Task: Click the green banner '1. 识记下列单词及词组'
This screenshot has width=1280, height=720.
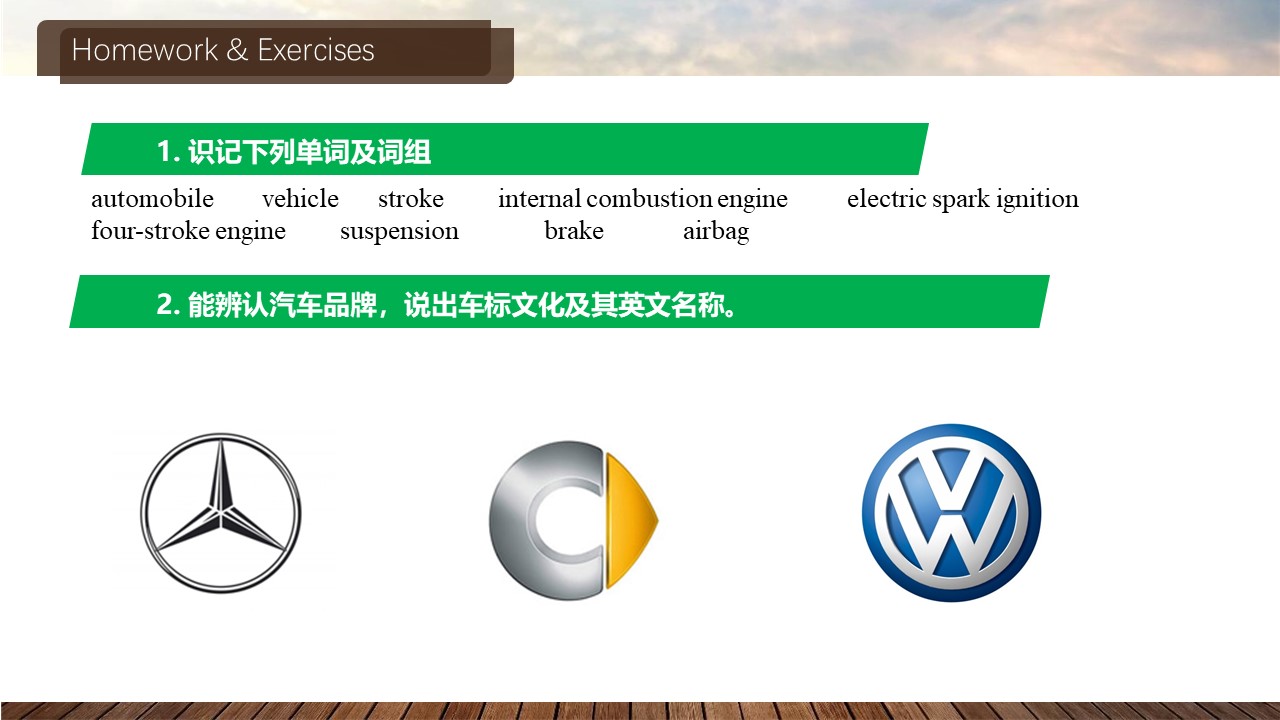Action: [x=505, y=150]
